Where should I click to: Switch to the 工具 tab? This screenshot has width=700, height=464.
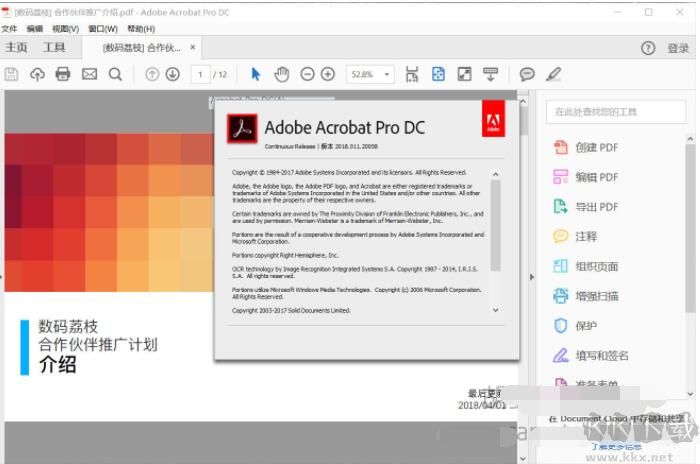tap(54, 47)
